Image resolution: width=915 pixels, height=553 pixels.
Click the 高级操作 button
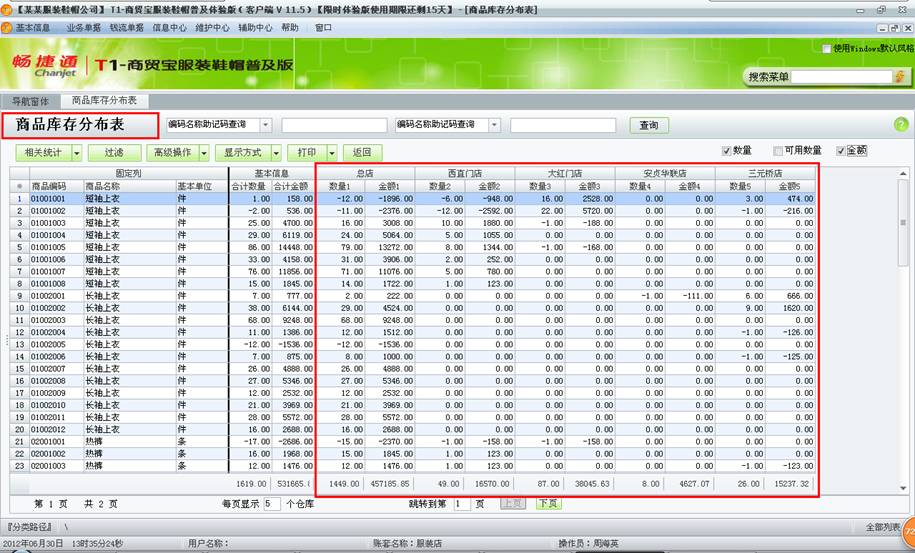pos(173,153)
